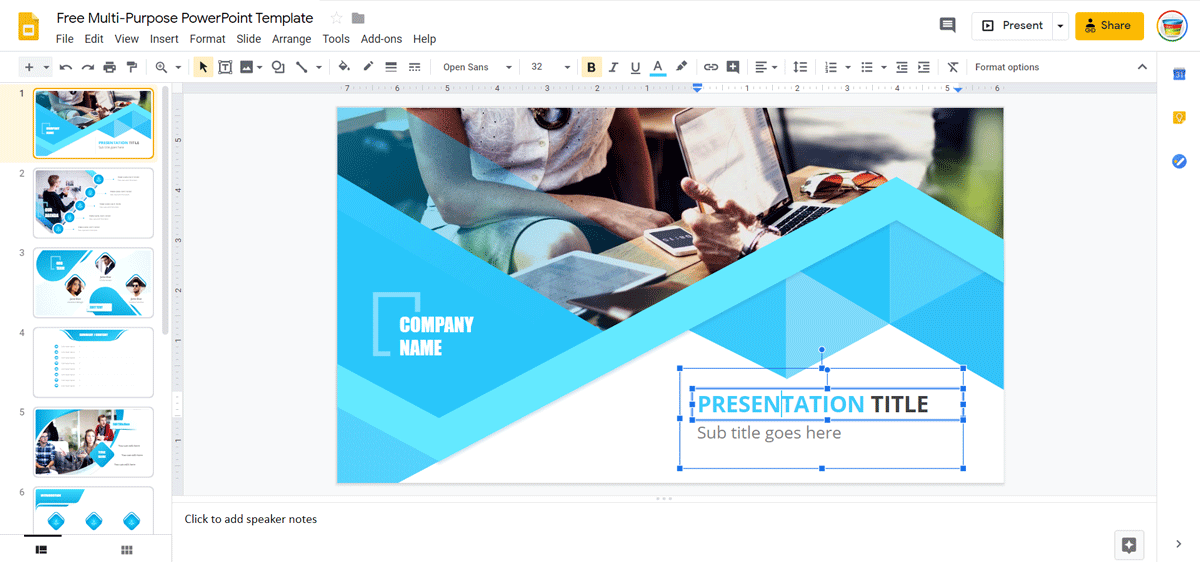Open the Open Sans font dropdown
Image resolution: width=1200 pixels, height=562 pixels.
pyautogui.click(x=477, y=67)
